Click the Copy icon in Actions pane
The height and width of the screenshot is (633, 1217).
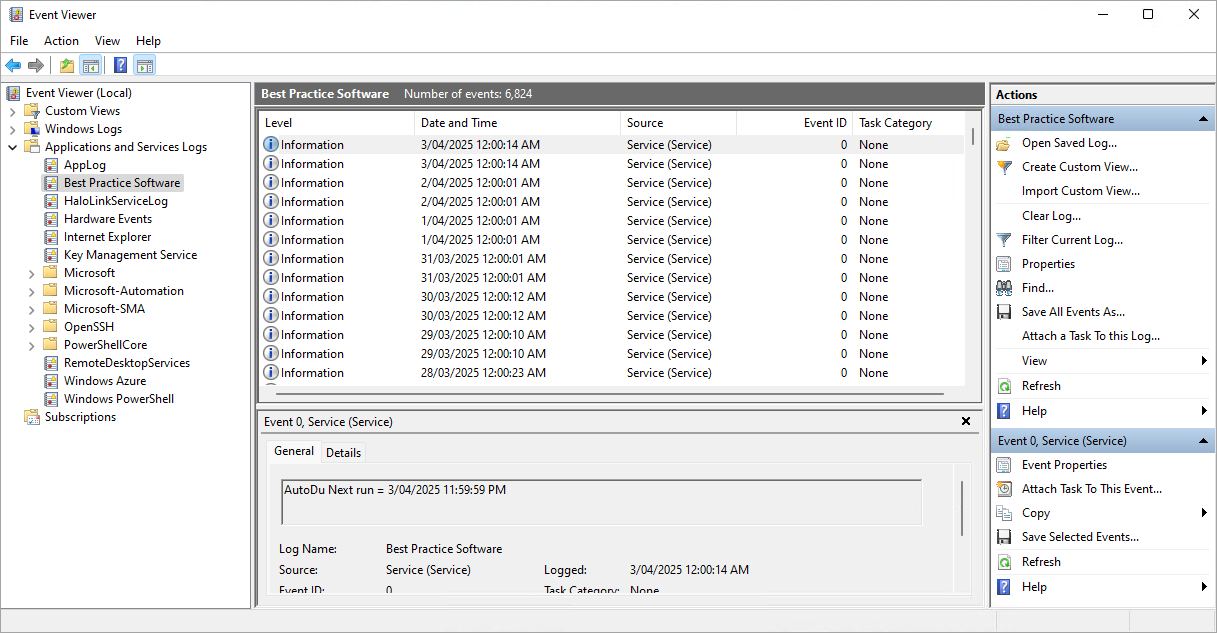tap(1004, 513)
